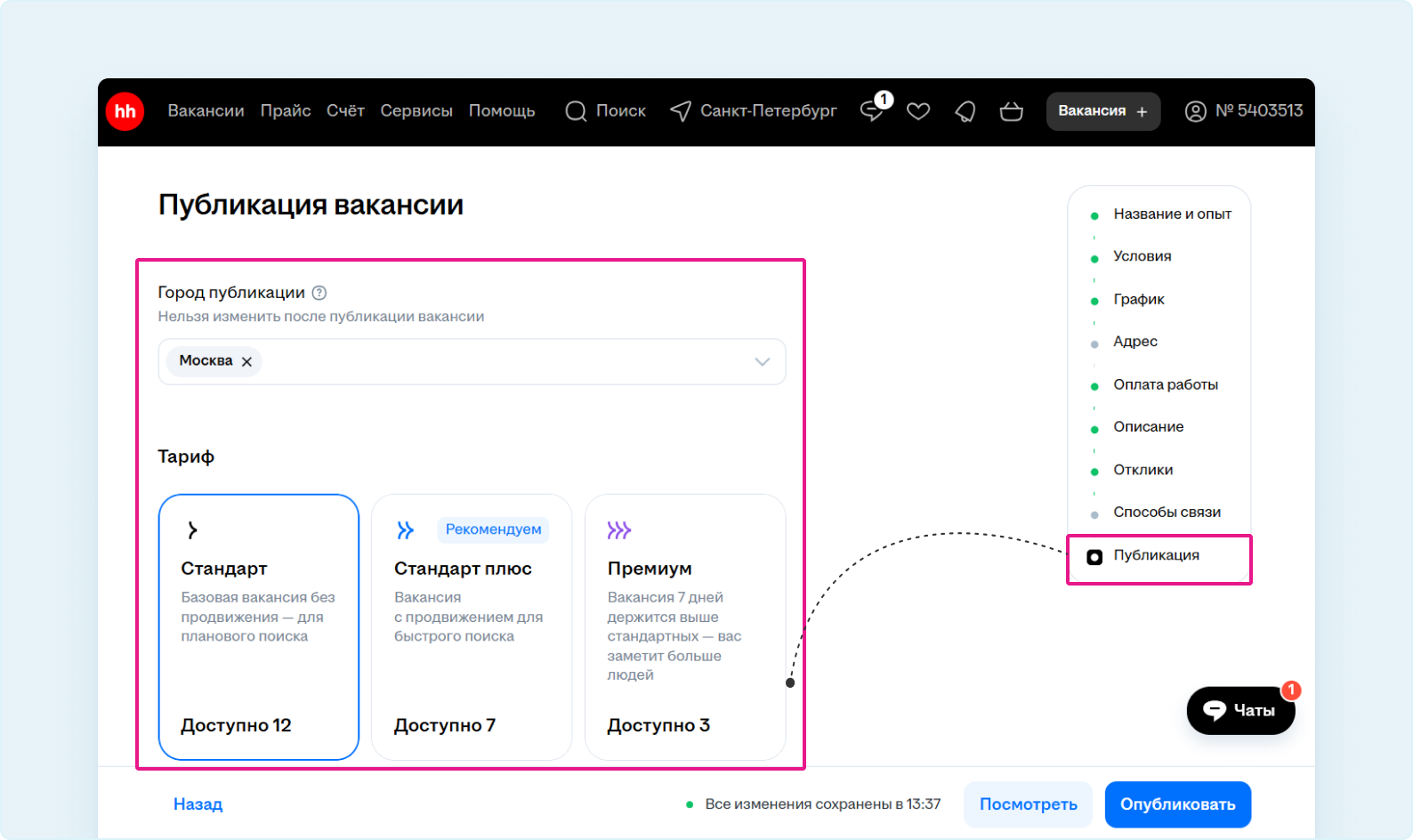1413x840 pixels.
Task: Click the Назад link
Action: [198, 804]
